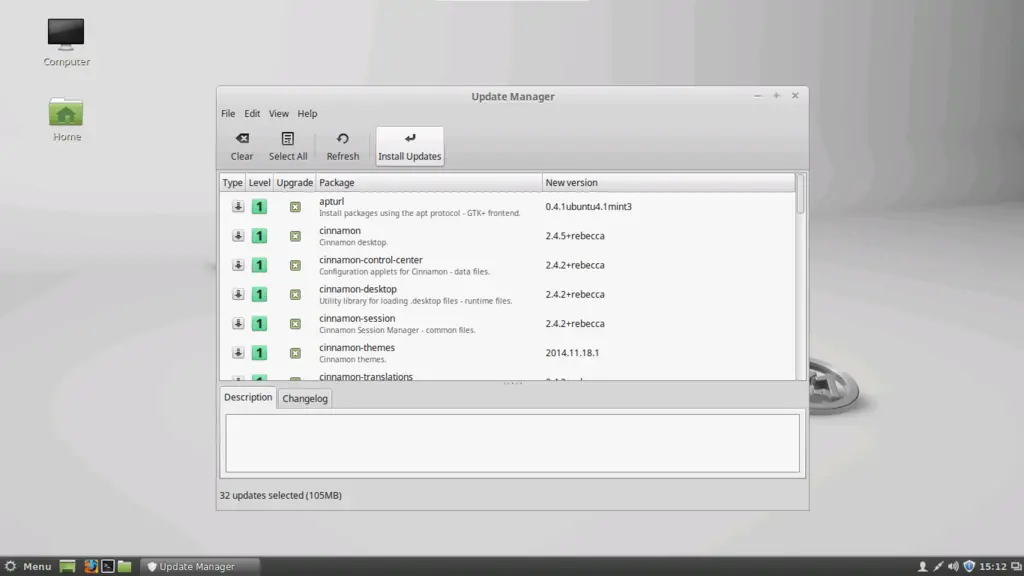The image size is (1024, 576).
Task: Toggle cinnamon-control-center upgrade checkbox
Action: pyautogui.click(x=295, y=266)
